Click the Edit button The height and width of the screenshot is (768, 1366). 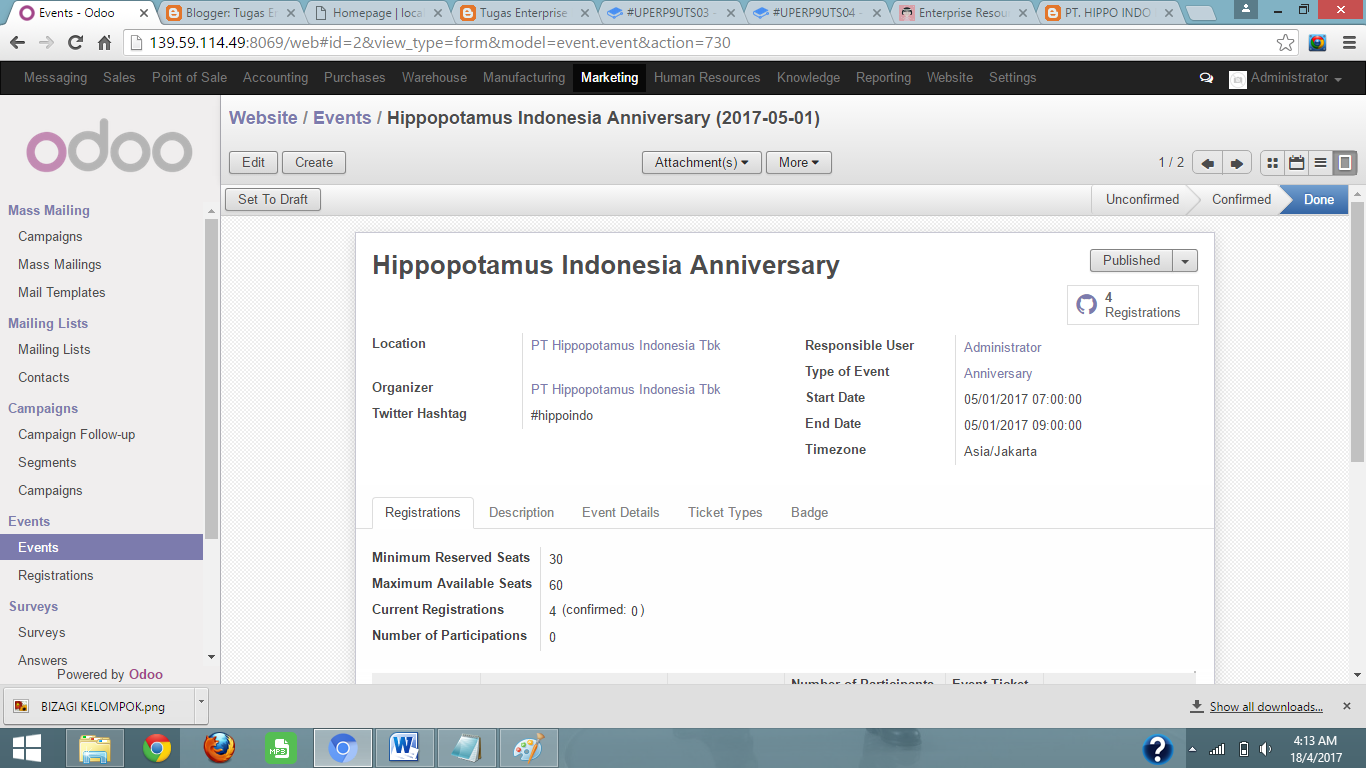[253, 163]
